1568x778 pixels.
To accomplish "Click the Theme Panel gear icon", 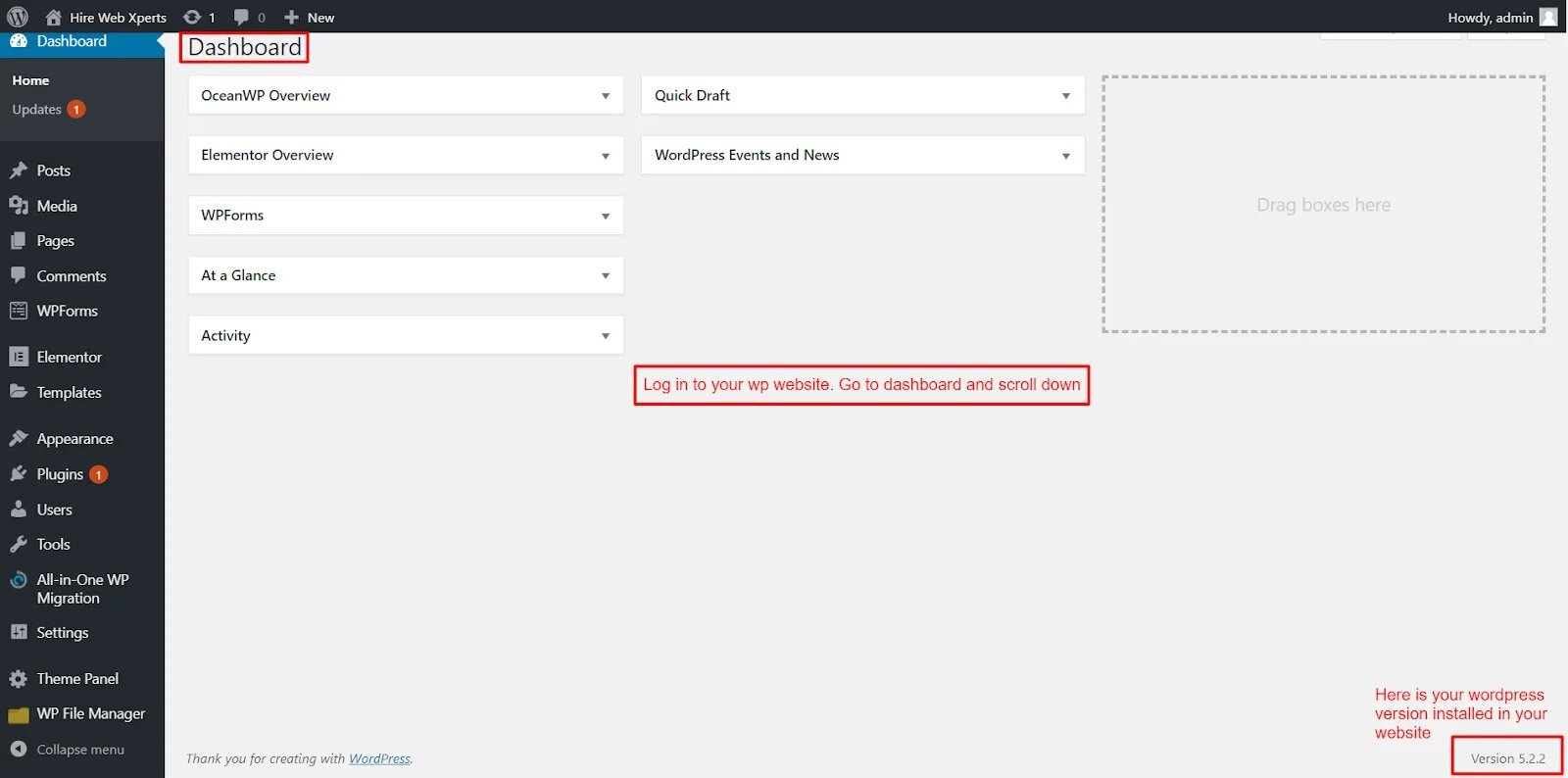I will (x=18, y=678).
